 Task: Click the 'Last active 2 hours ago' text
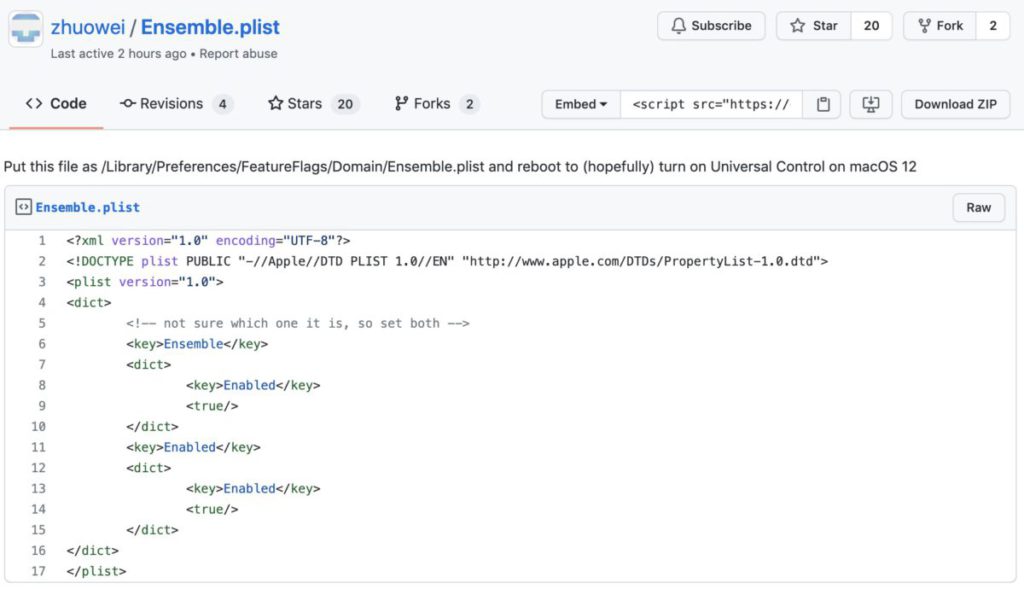click(x=118, y=54)
